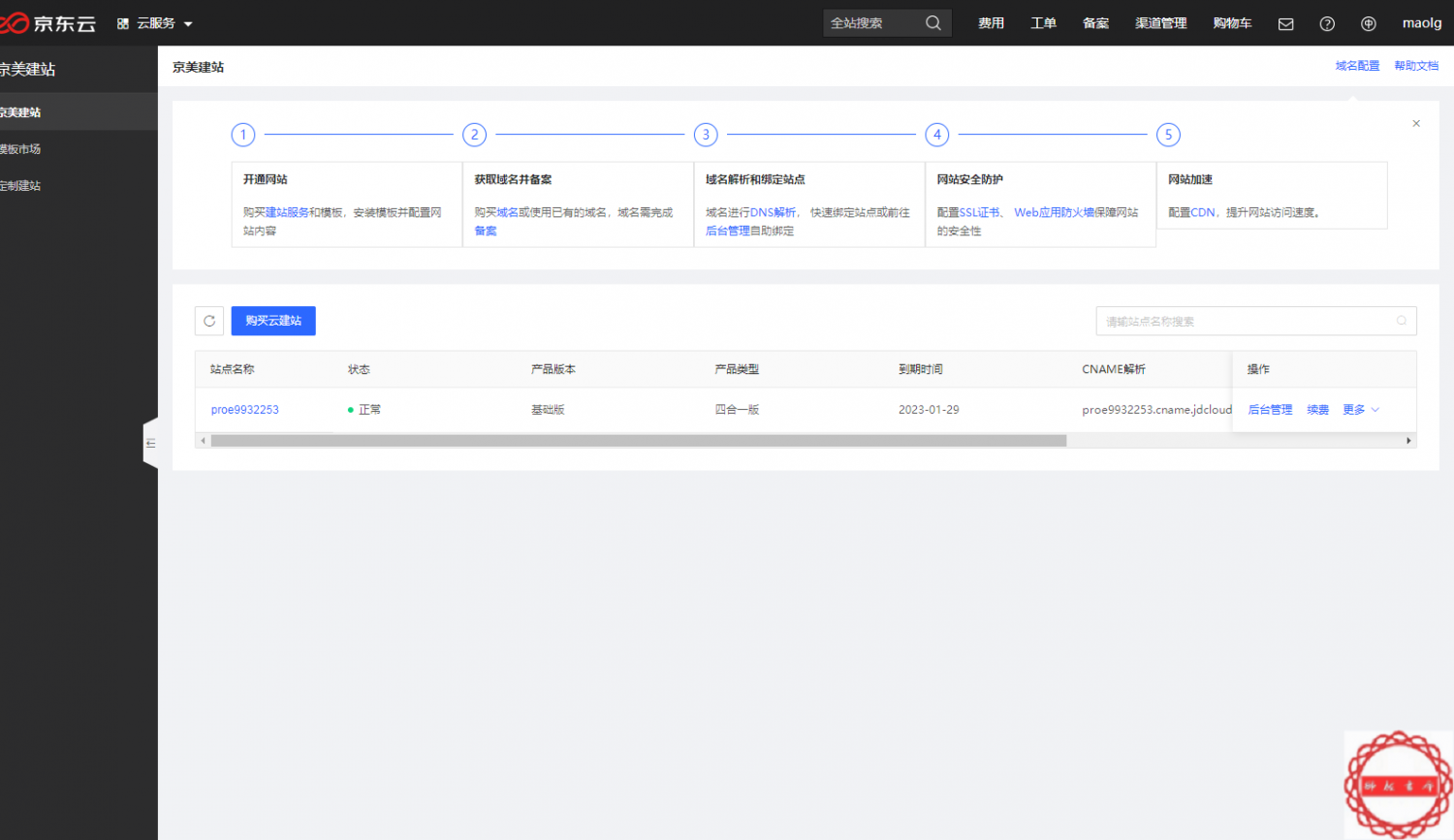This screenshot has height=840, width=1454.
Task: Click the scrollbar's left arrow under the table
Action: click(x=203, y=441)
